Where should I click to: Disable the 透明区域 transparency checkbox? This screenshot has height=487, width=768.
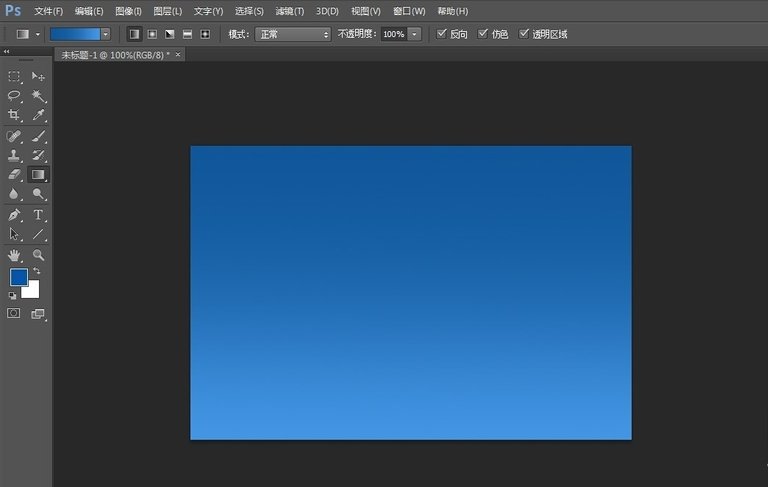click(523, 34)
